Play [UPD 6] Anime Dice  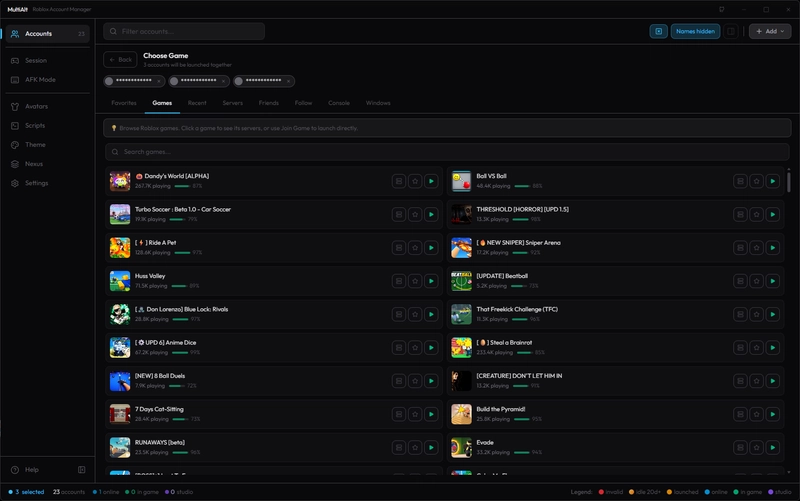[431, 347]
